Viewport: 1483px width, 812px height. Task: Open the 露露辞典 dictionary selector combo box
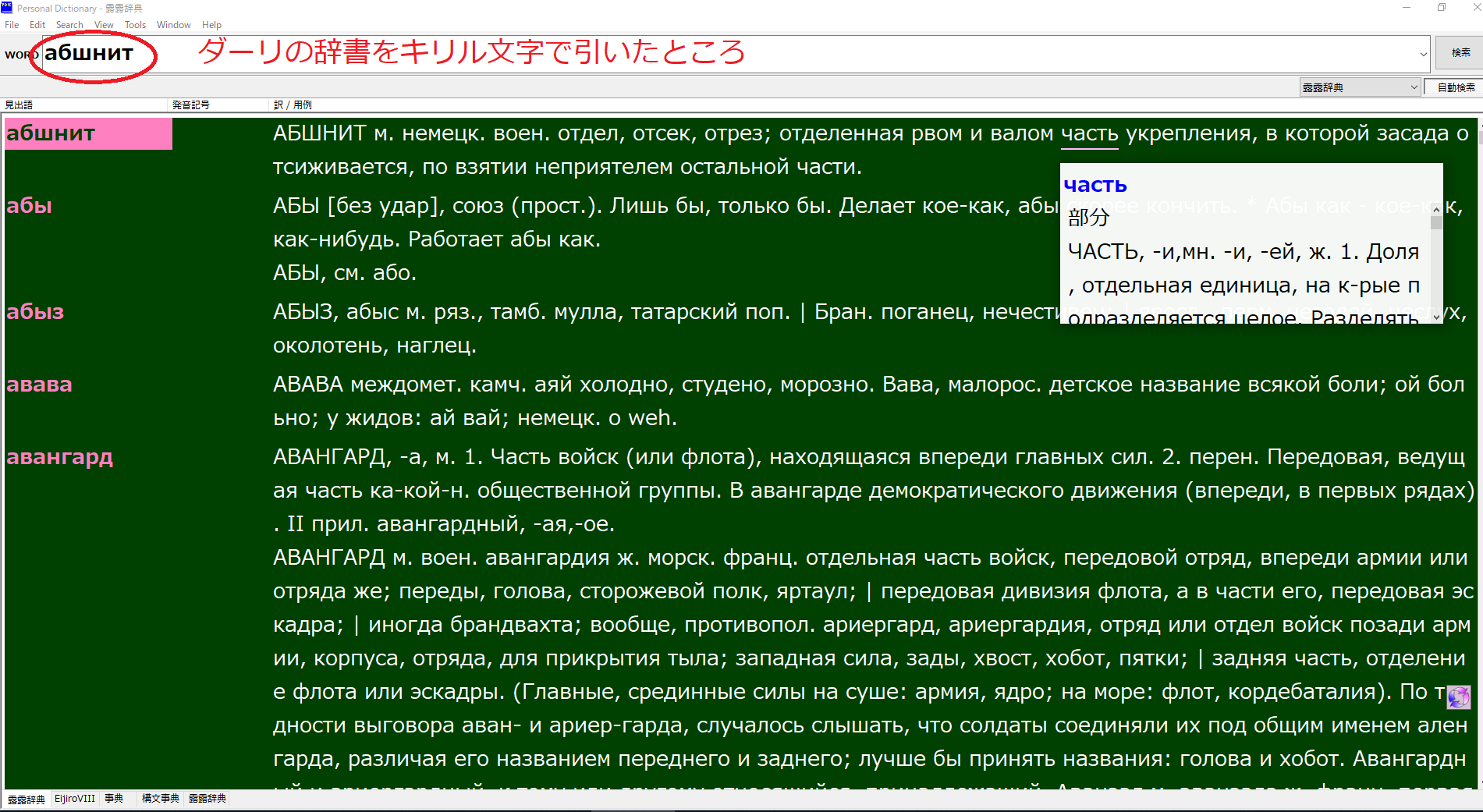1360,87
